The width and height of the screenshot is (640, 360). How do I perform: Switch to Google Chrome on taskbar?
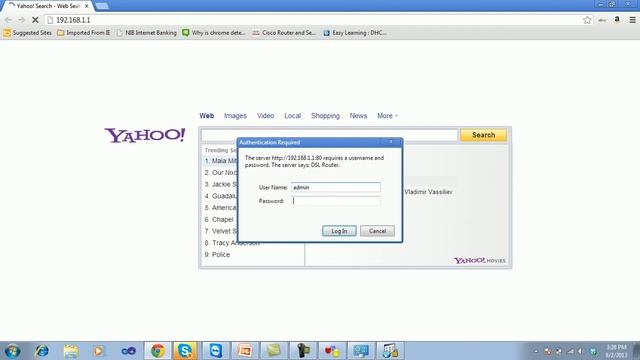[158, 351]
